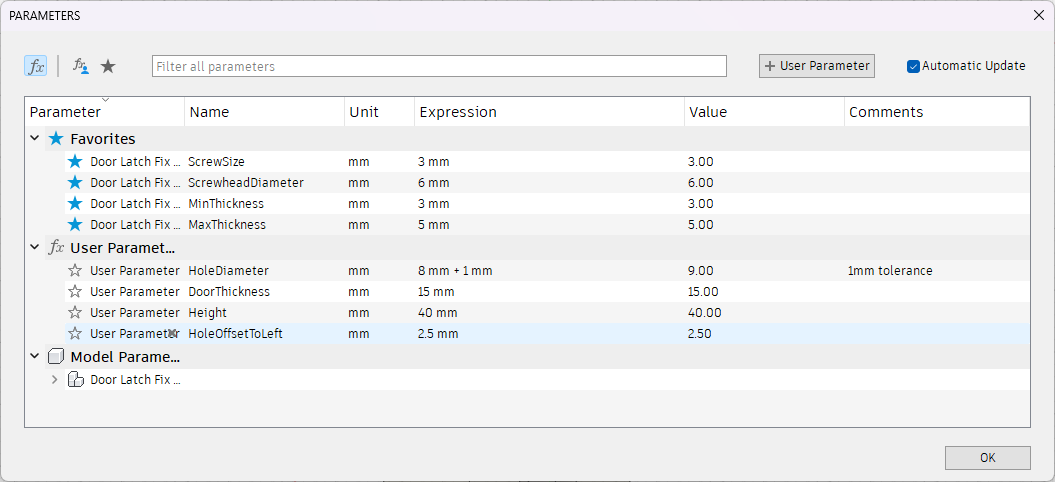
Task: Select the ScrewheadDiameter name cell
Action: pos(264,182)
